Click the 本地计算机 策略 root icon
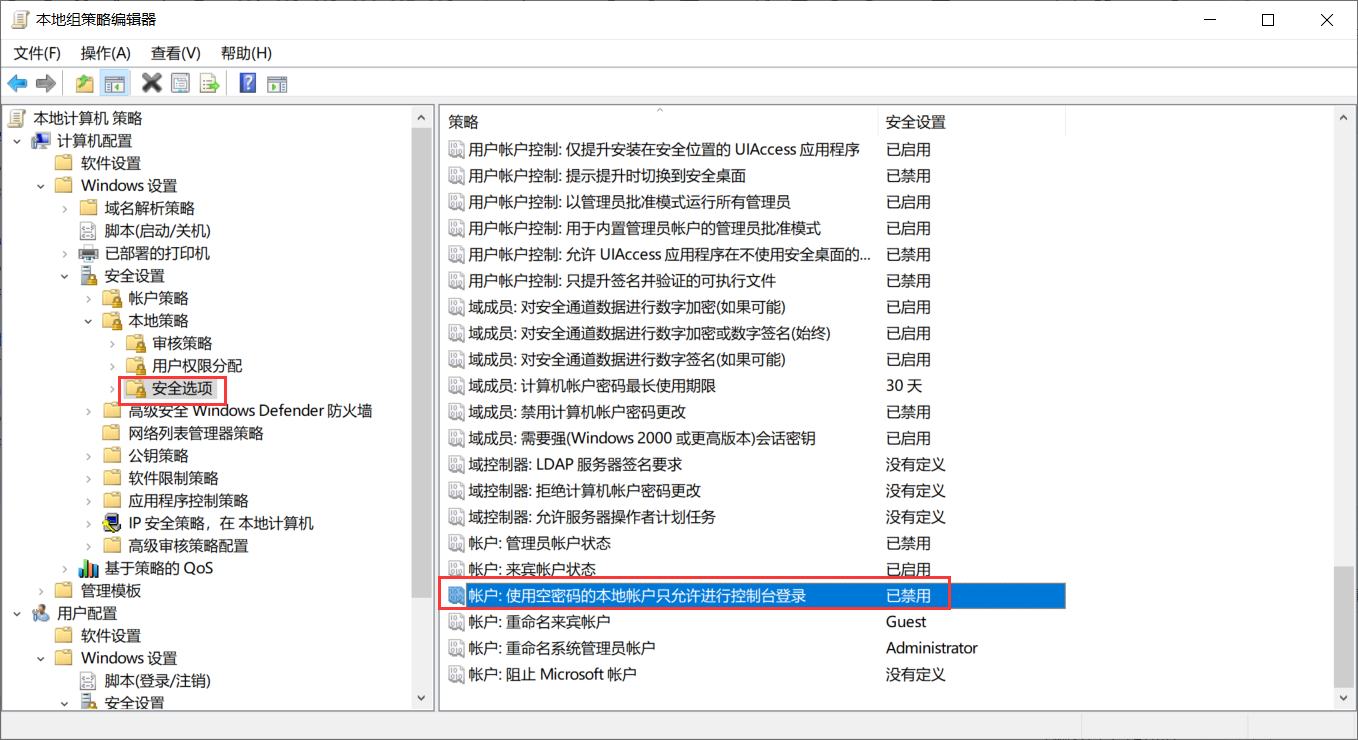 pyautogui.click(x=17, y=119)
